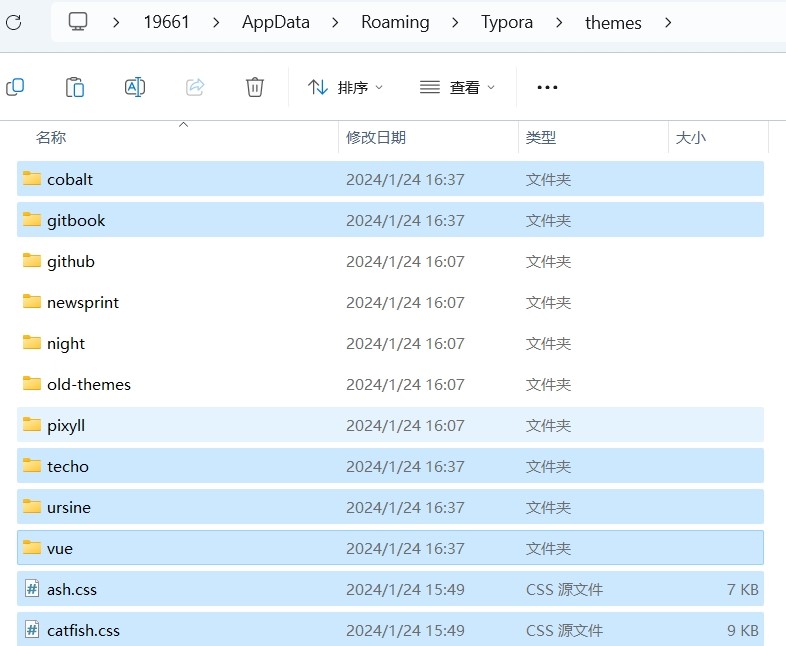Open the three-dots more options menu
786x646 pixels.
click(547, 87)
